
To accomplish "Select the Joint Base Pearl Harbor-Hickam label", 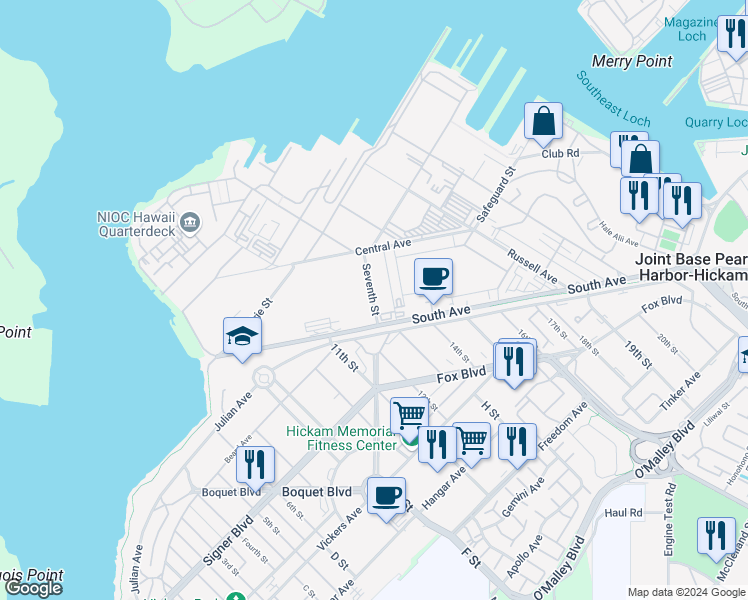I will pos(691,267).
